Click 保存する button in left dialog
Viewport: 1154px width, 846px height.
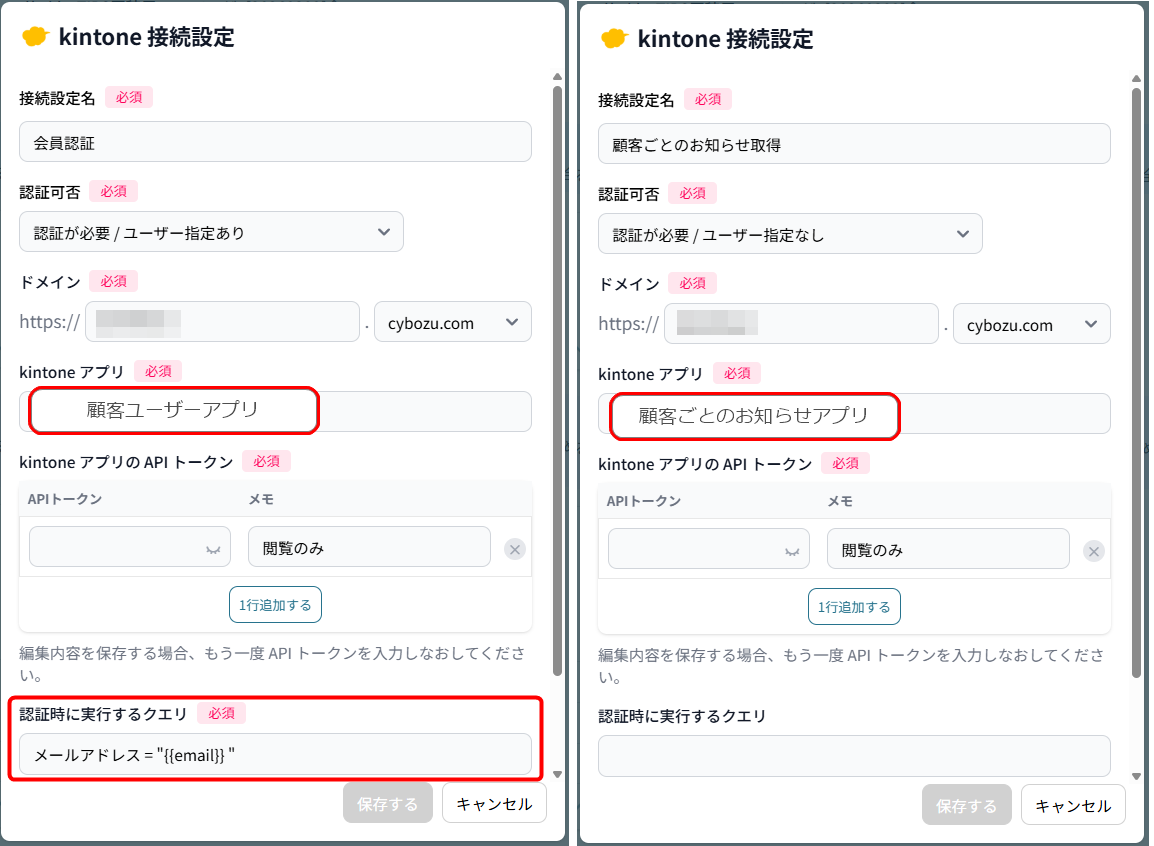point(388,804)
